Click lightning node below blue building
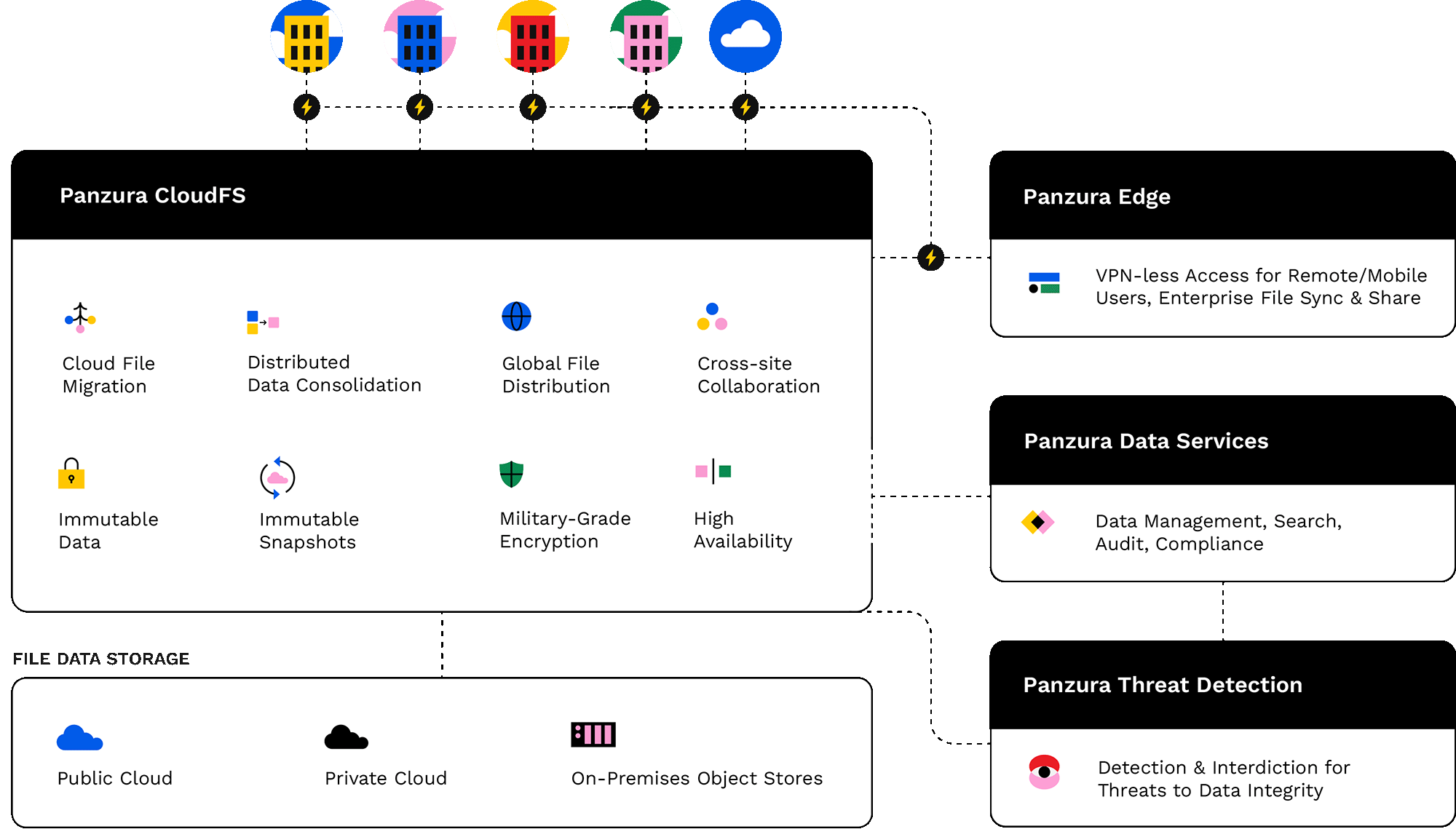Image resolution: width=1456 pixels, height=829 pixels. click(420, 107)
